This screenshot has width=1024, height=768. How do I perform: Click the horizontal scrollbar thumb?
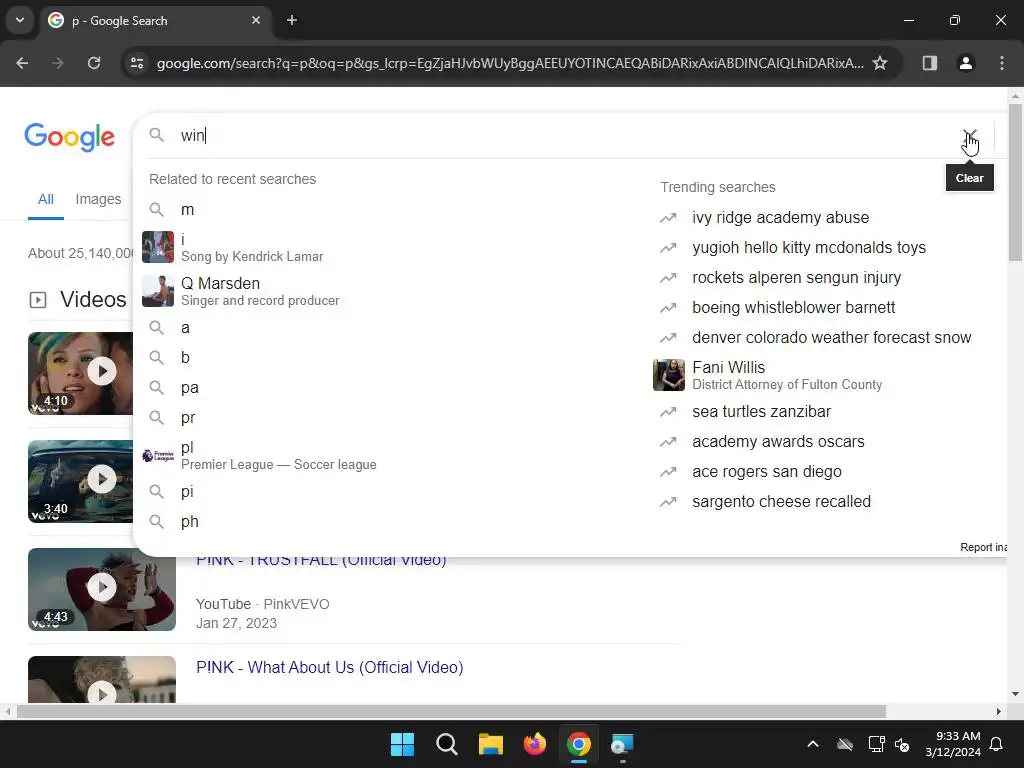[451, 711]
